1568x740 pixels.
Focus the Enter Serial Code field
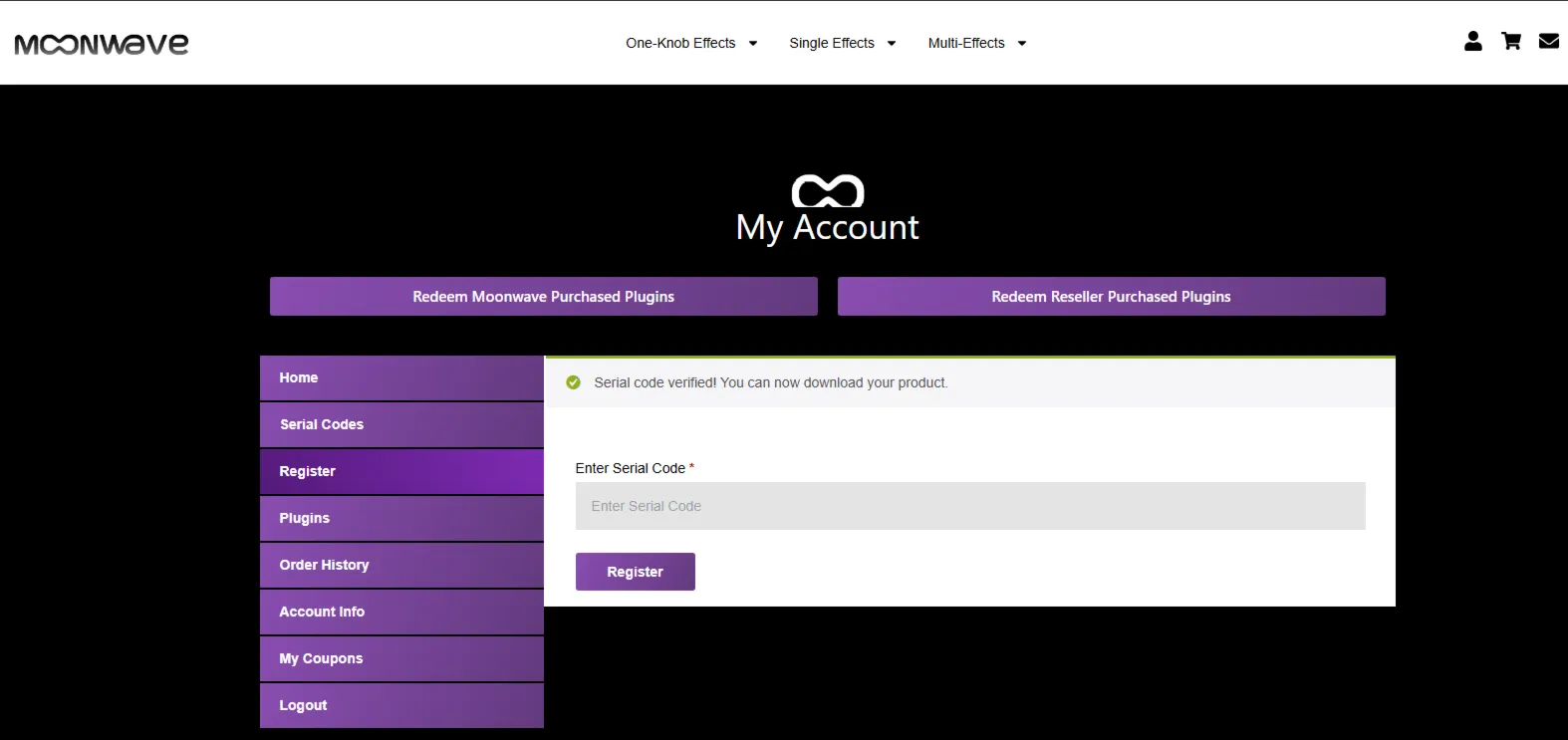tap(970, 506)
